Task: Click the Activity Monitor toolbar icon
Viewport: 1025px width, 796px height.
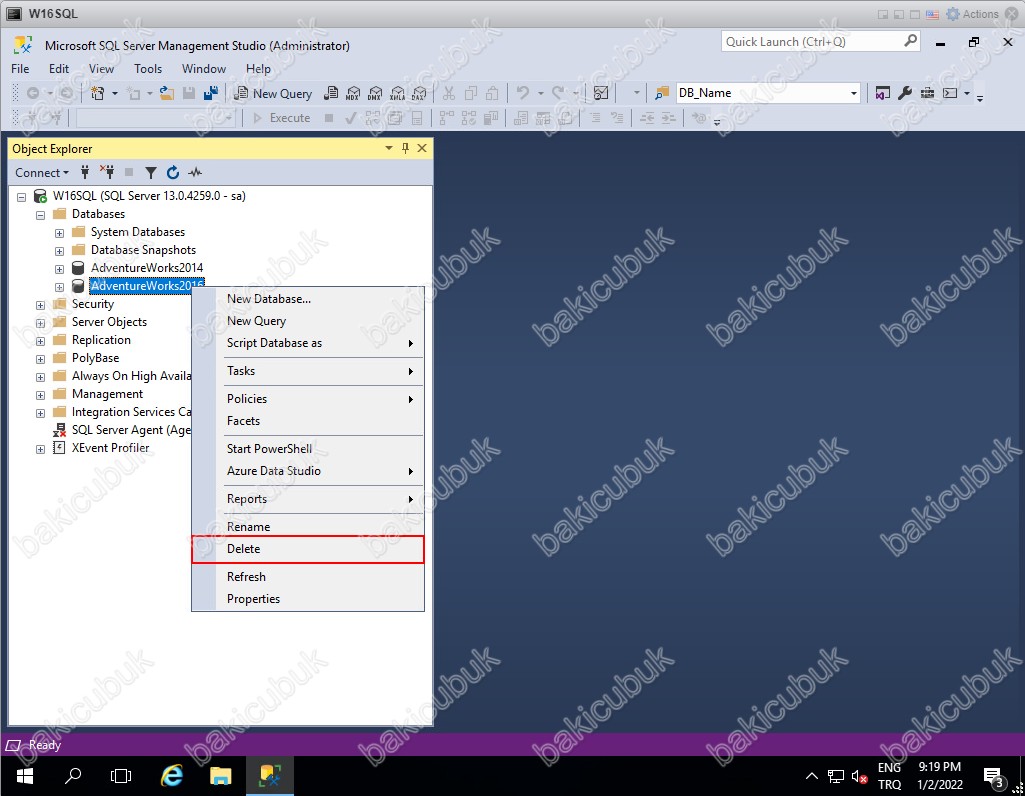Action: [601, 93]
